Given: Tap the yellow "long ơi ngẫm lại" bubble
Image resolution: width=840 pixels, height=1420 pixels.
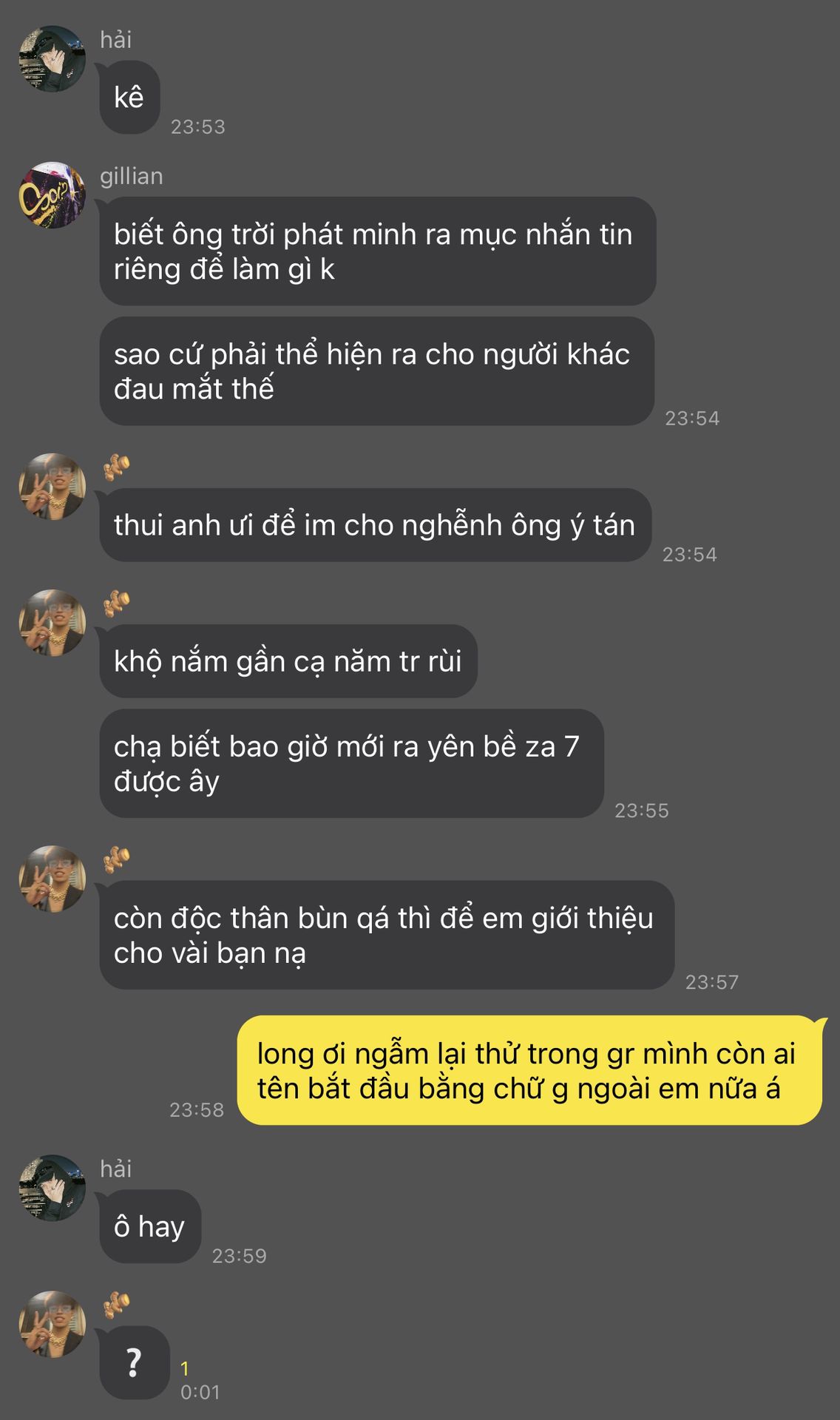Looking at the screenshot, I should 529,1070.
